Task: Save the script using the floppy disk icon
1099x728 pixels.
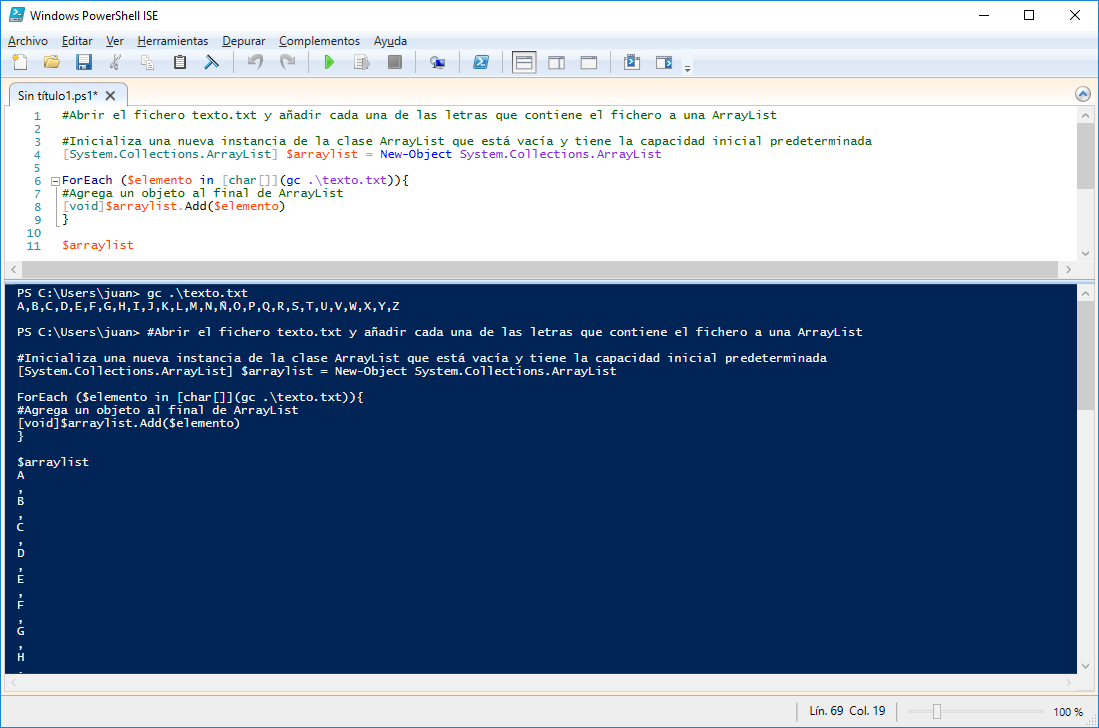Action: click(84, 63)
